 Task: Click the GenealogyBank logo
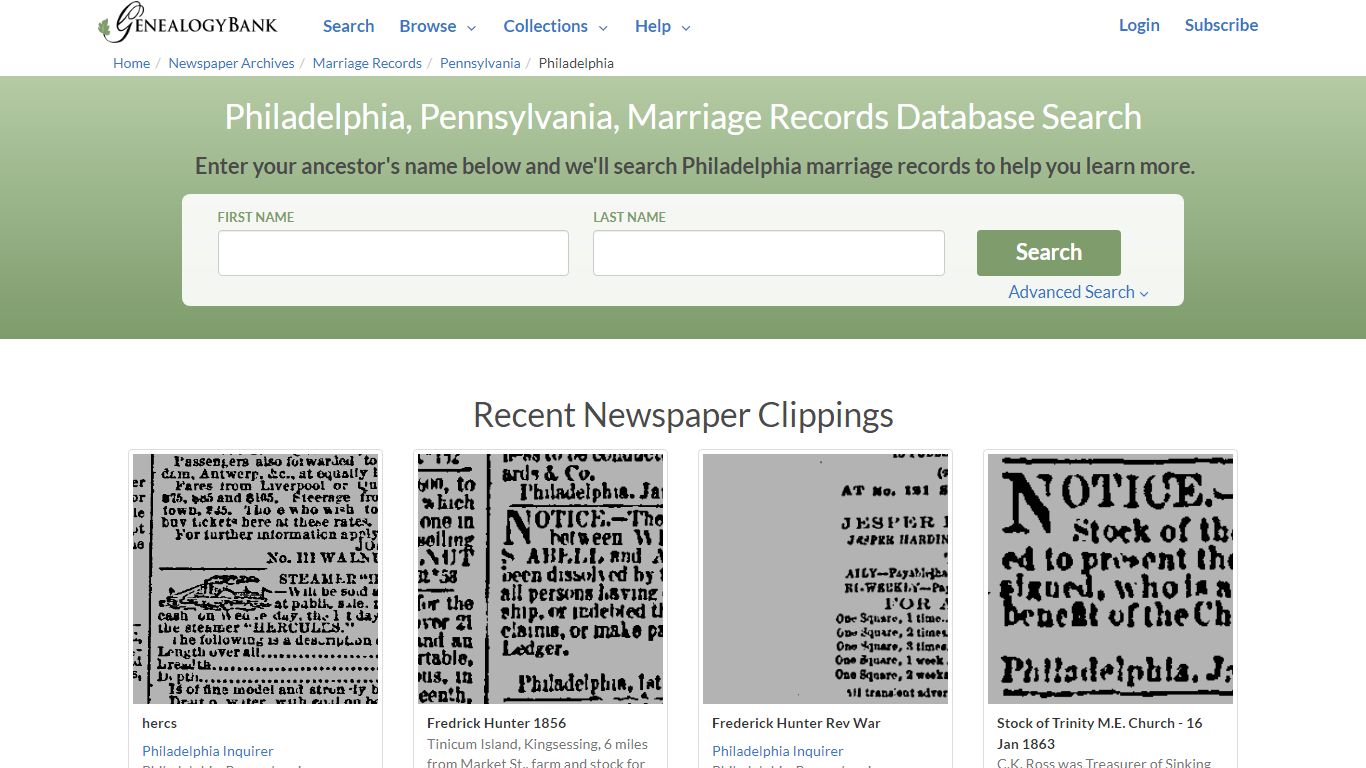(188, 24)
